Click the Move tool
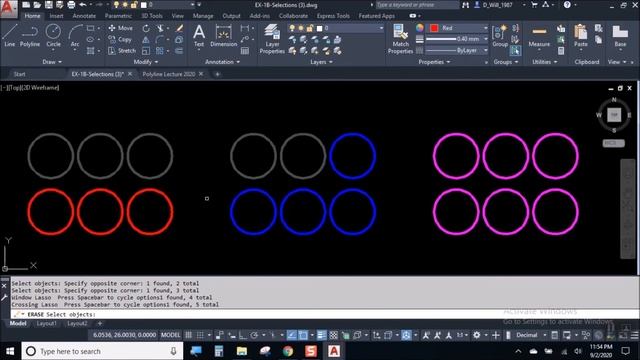This screenshot has width=640, height=360. pyautogui.click(x=121, y=28)
